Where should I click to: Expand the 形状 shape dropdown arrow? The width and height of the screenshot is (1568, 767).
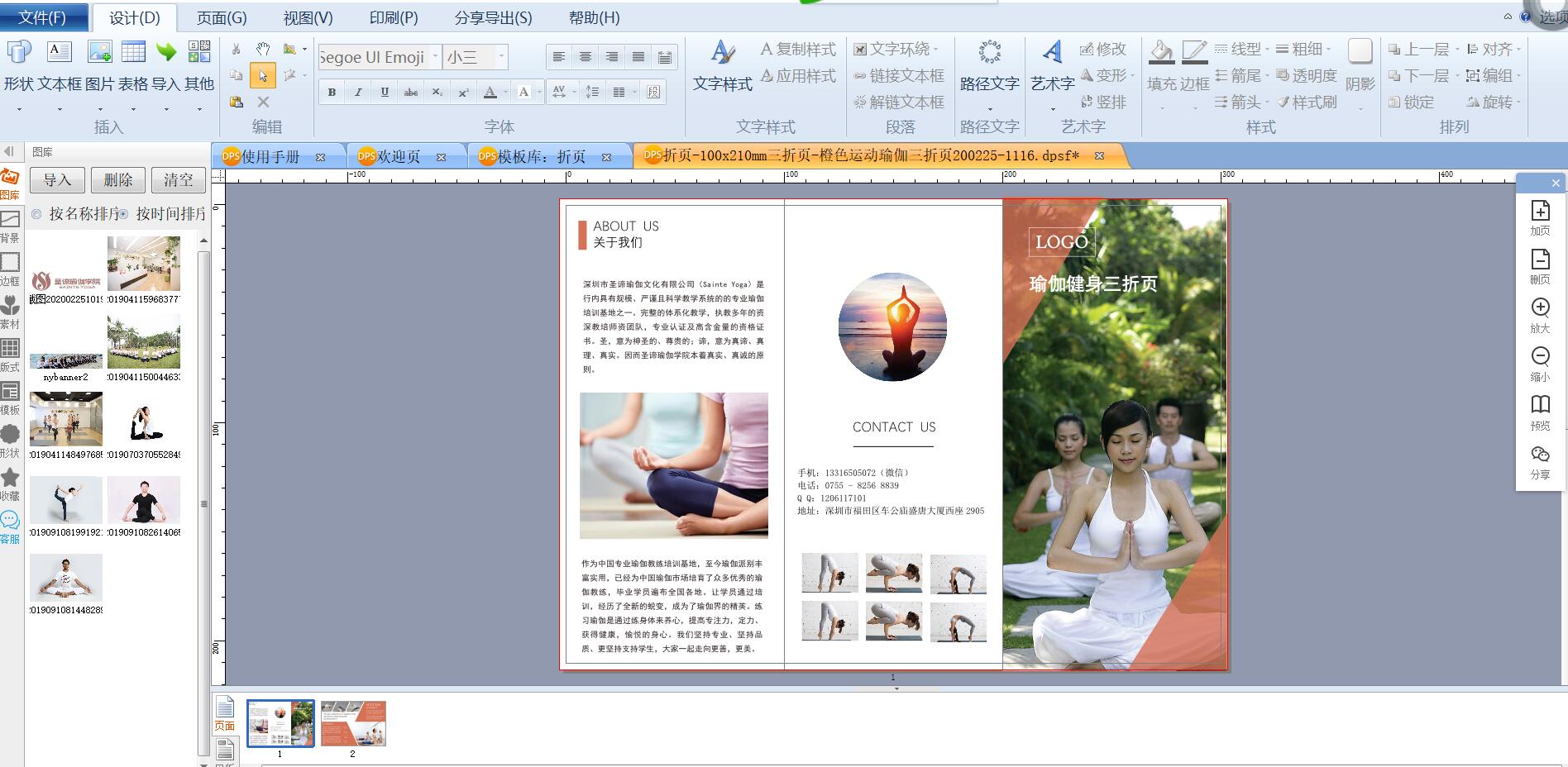coord(19,108)
